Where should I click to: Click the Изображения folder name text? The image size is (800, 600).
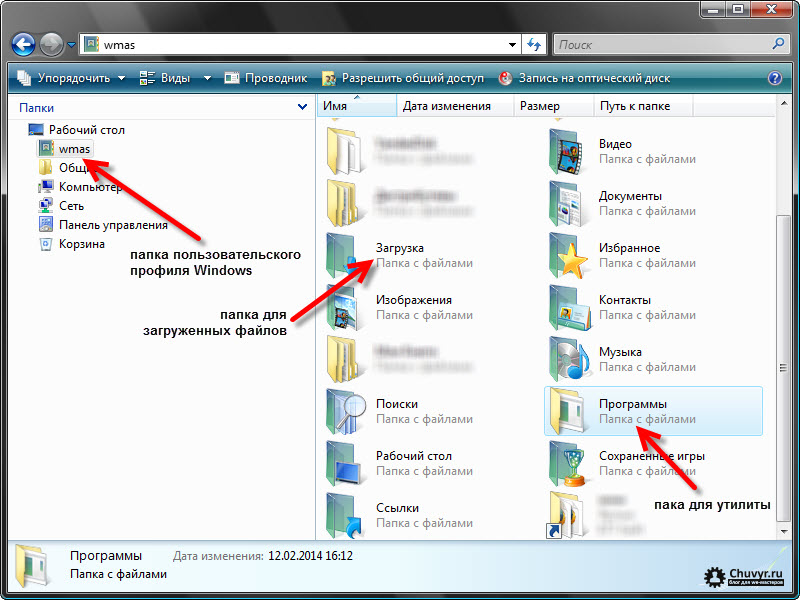point(413,300)
